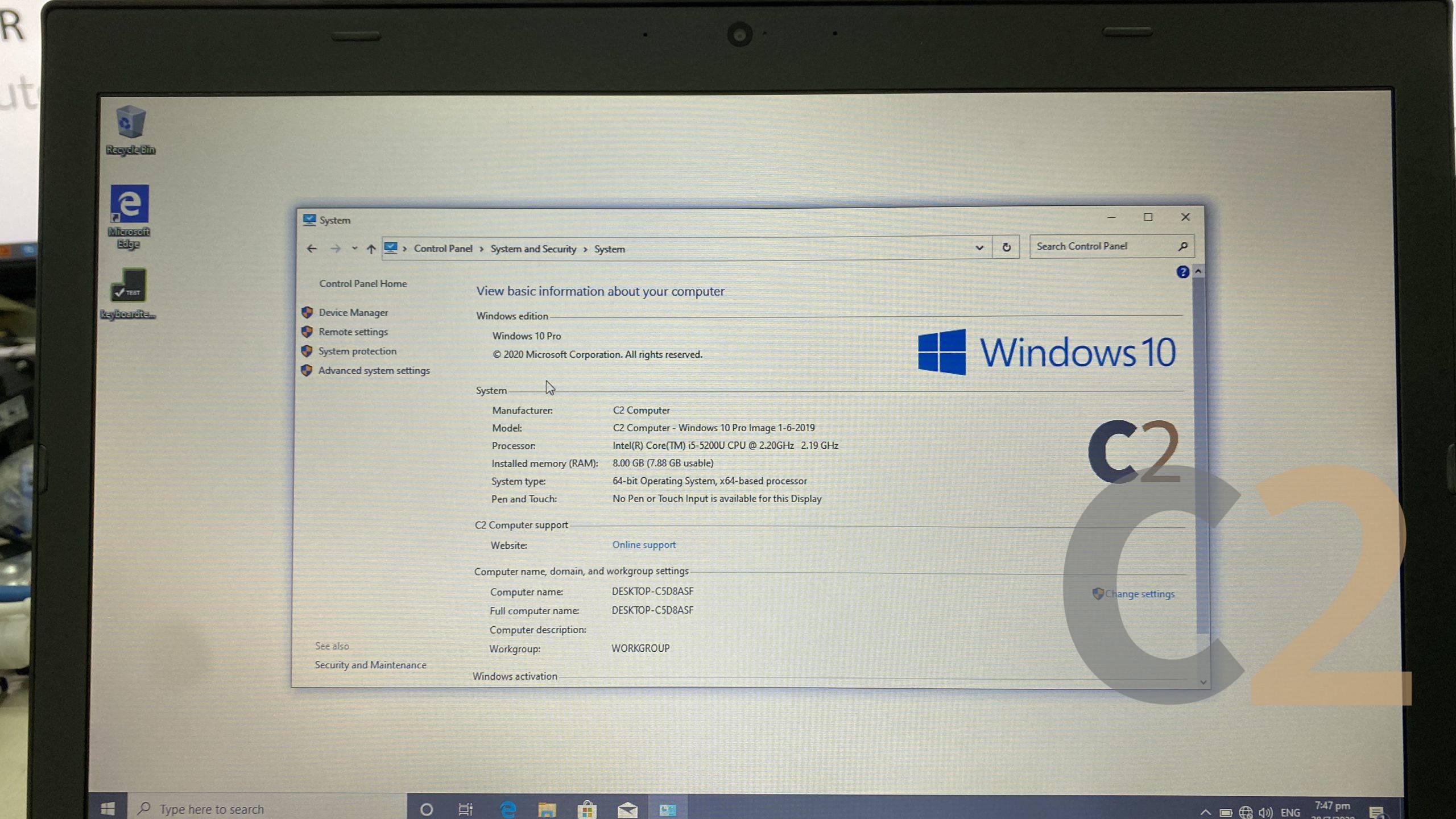The image size is (1456, 819).
Task: Click the scrollbar up arrow
Action: tap(1198, 271)
